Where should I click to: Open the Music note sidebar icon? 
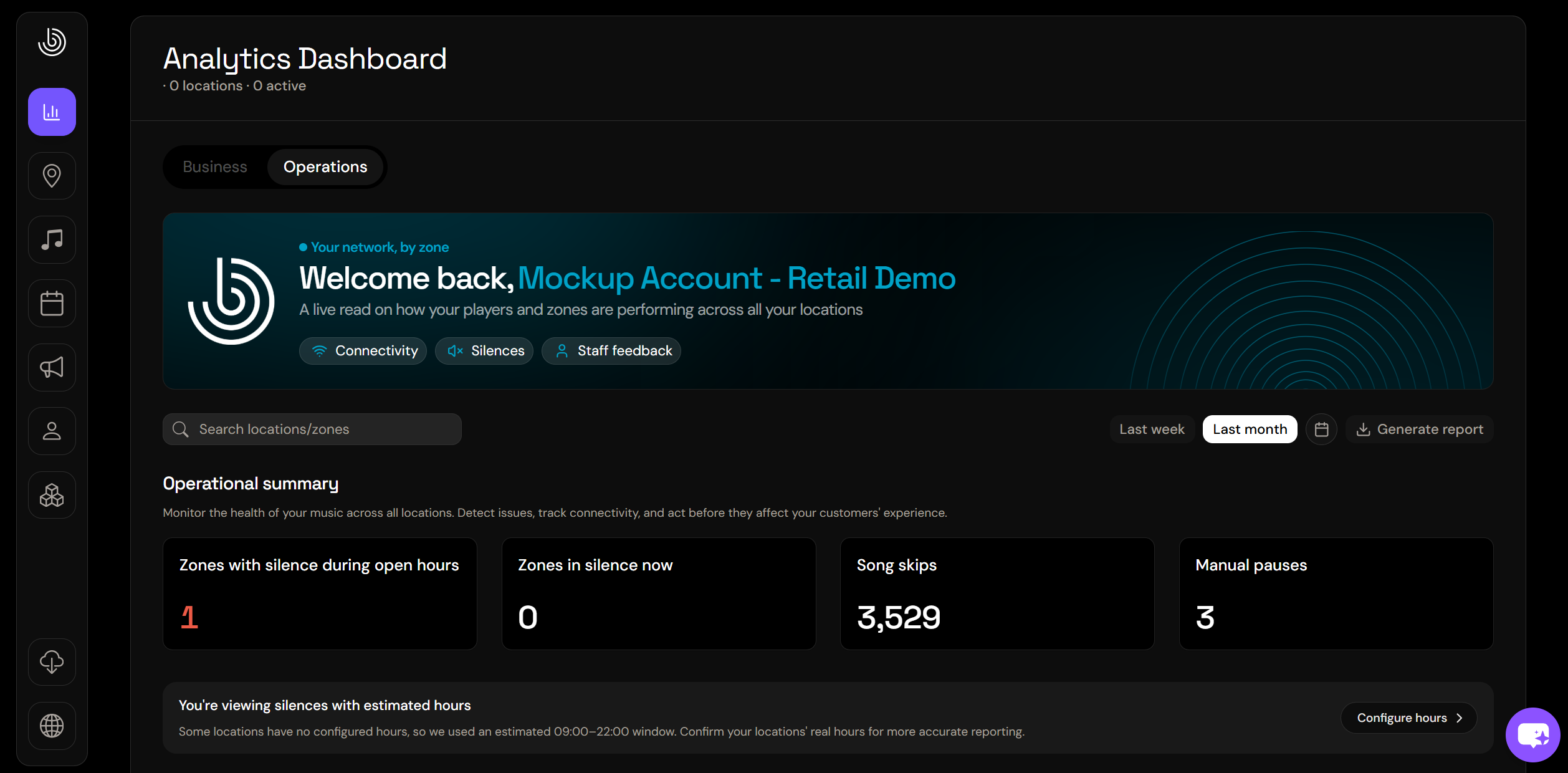[52, 240]
